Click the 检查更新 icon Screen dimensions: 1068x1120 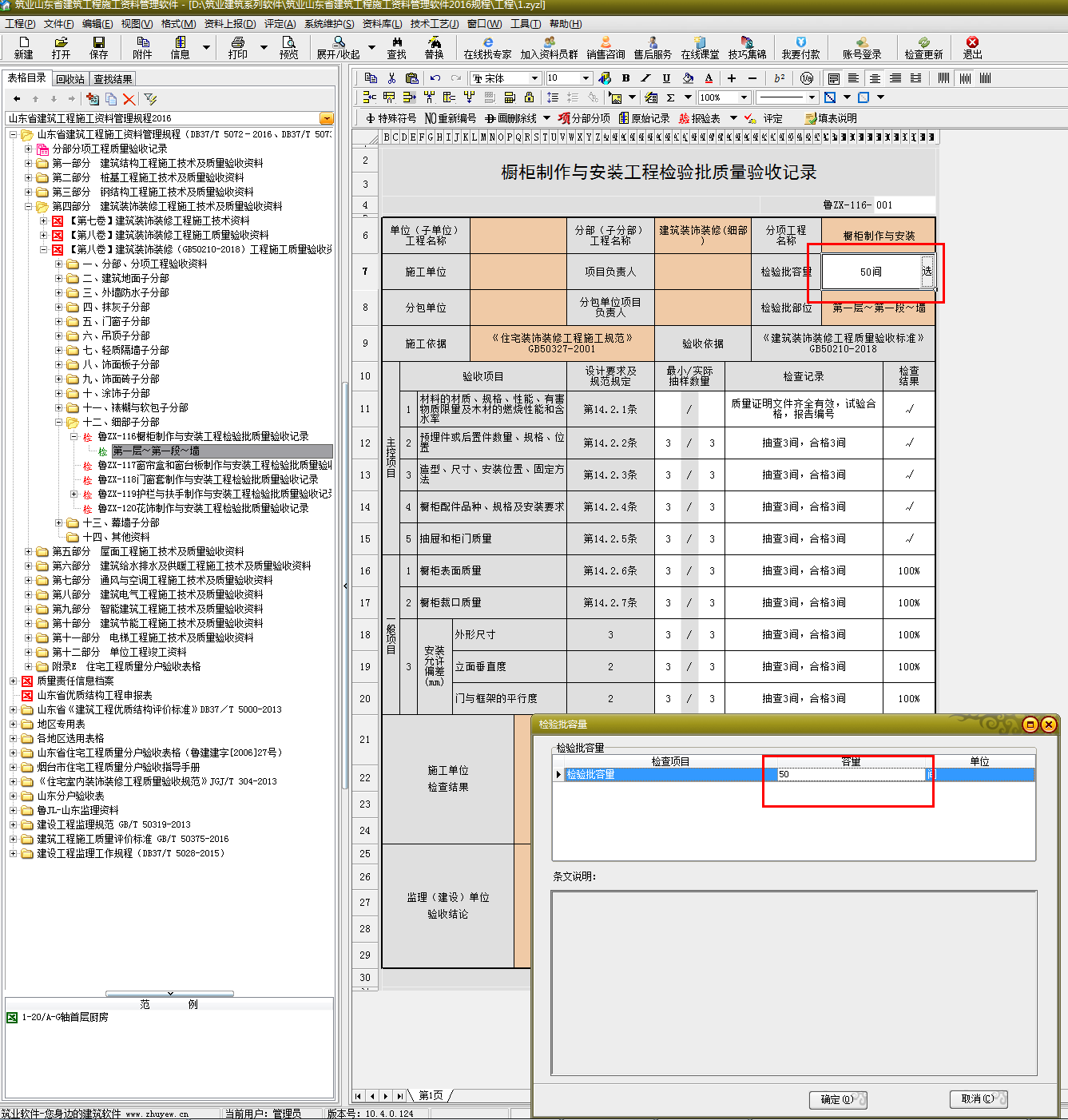click(923, 47)
